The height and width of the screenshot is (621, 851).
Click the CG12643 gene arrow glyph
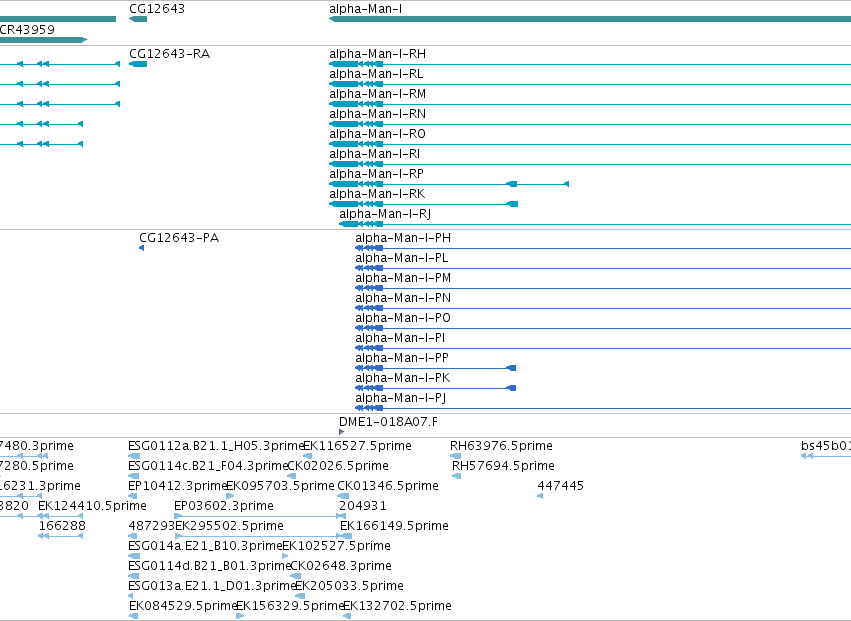[x=138, y=19]
